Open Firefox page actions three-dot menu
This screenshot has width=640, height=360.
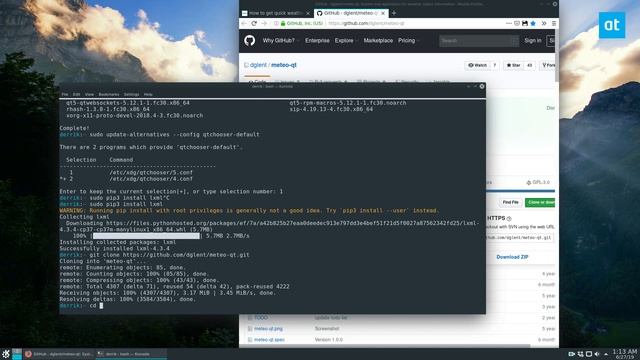coord(509,23)
